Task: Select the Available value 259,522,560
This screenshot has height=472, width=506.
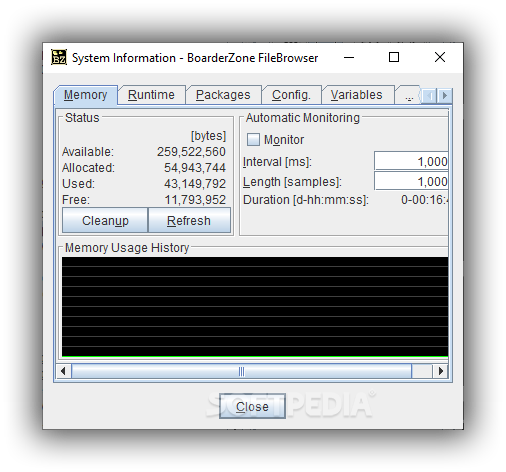Action: pyautogui.click(x=191, y=152)
